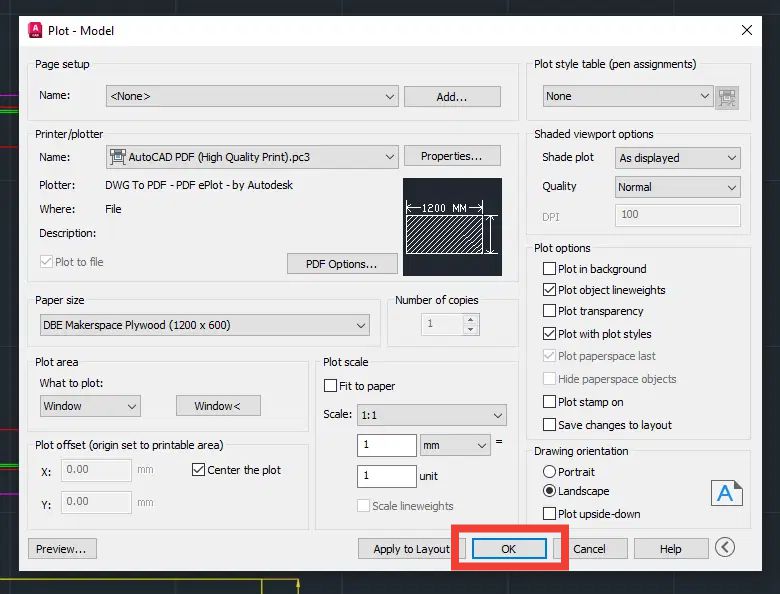Click Scale lineweights checkbox
The image size is (780, 594).
(x=364, y=505)
